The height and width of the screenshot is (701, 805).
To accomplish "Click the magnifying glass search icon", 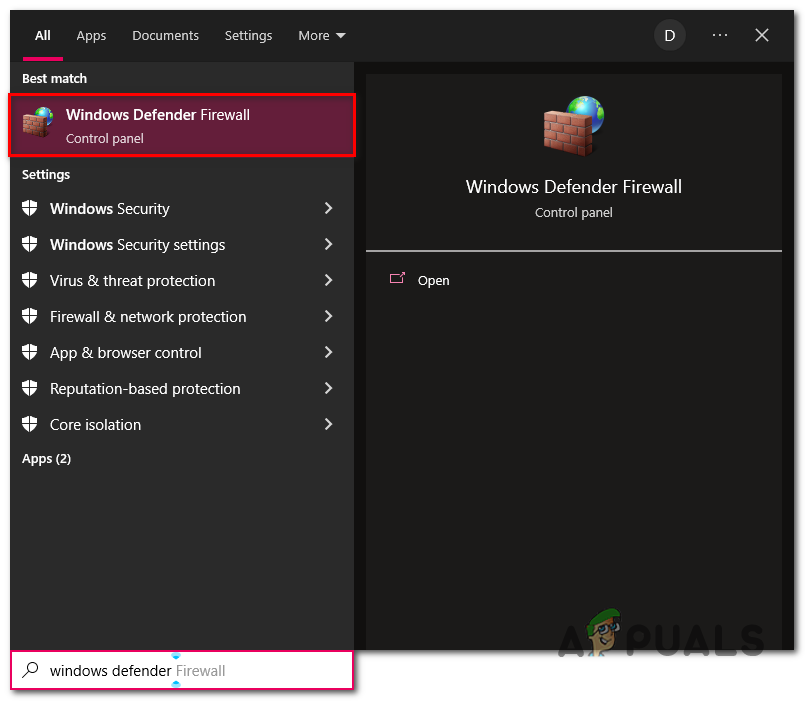I will point(30,670).
